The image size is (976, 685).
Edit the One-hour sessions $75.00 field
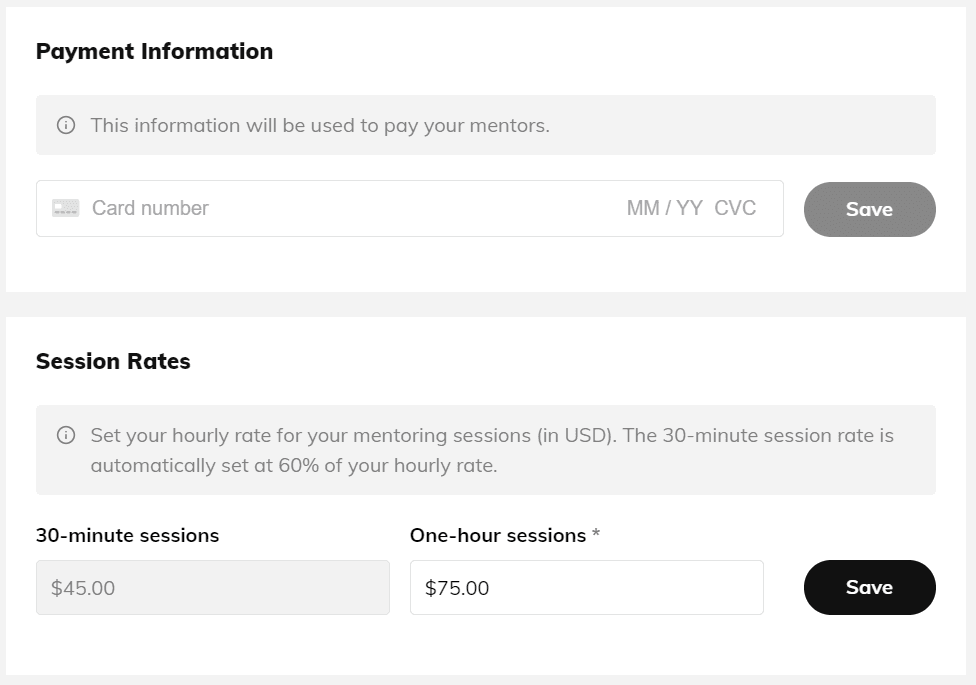(x=586, y=587)
